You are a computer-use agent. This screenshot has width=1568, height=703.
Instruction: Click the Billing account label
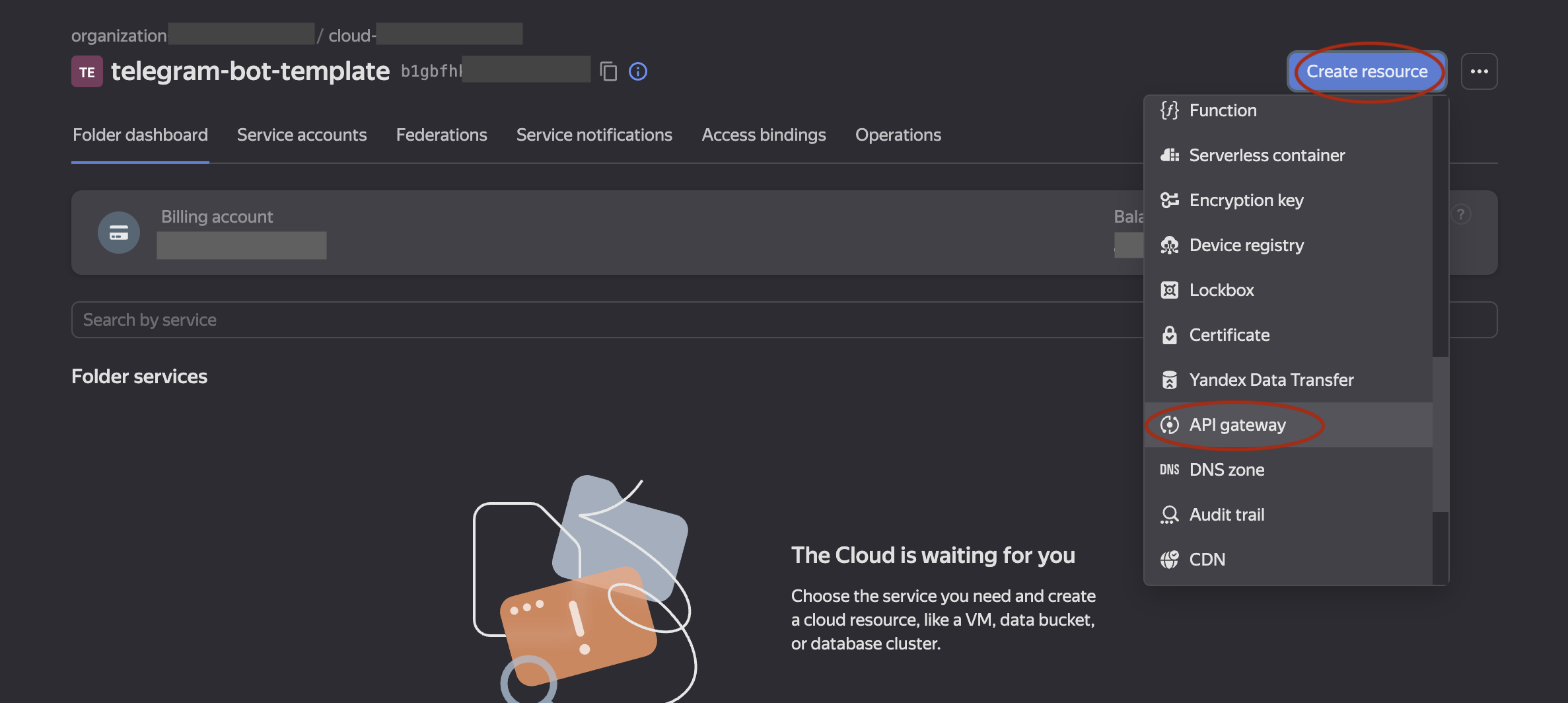click(x=217, y=217)
